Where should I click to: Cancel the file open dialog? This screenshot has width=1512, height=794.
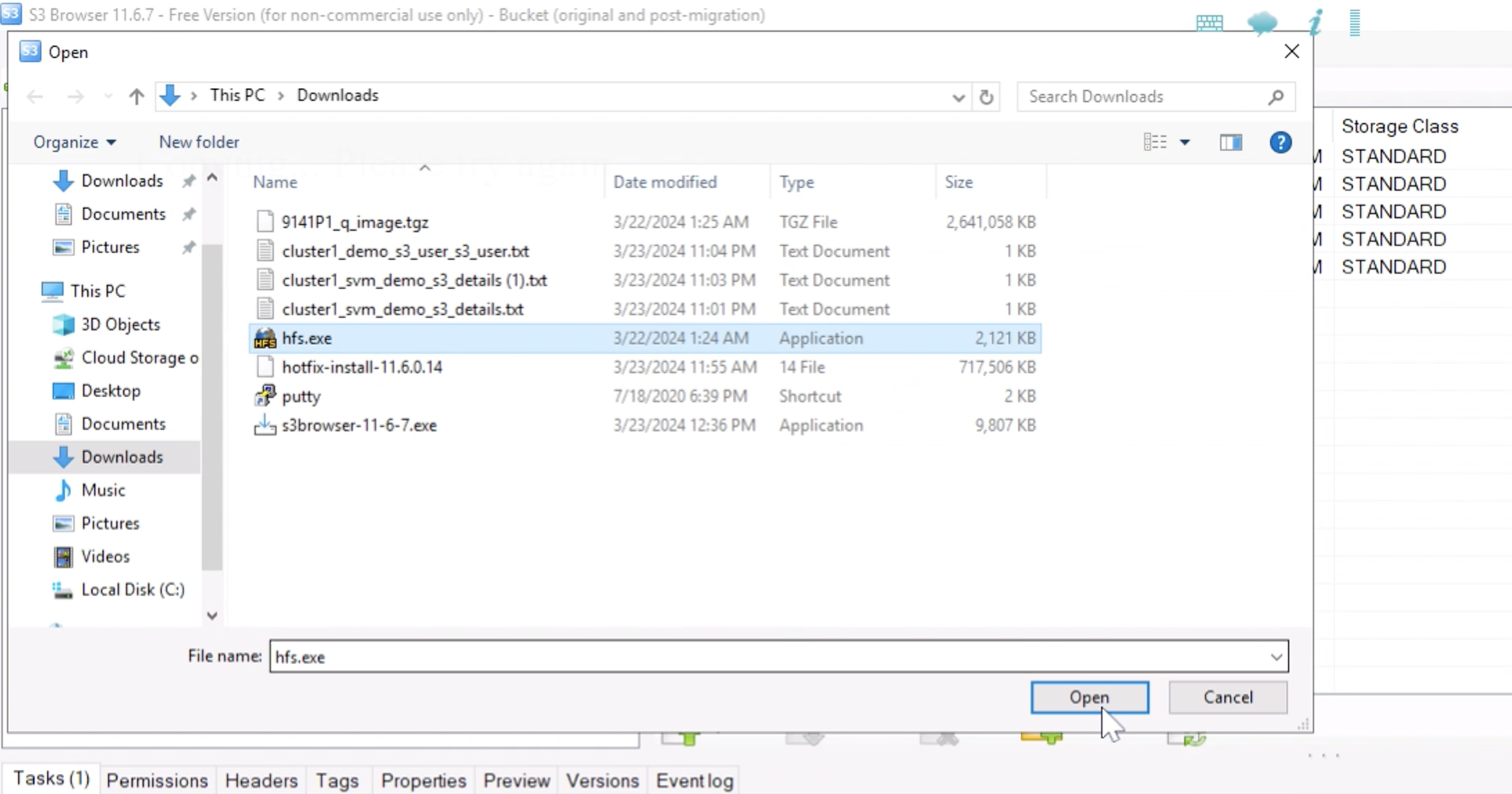coord(1228,697)
